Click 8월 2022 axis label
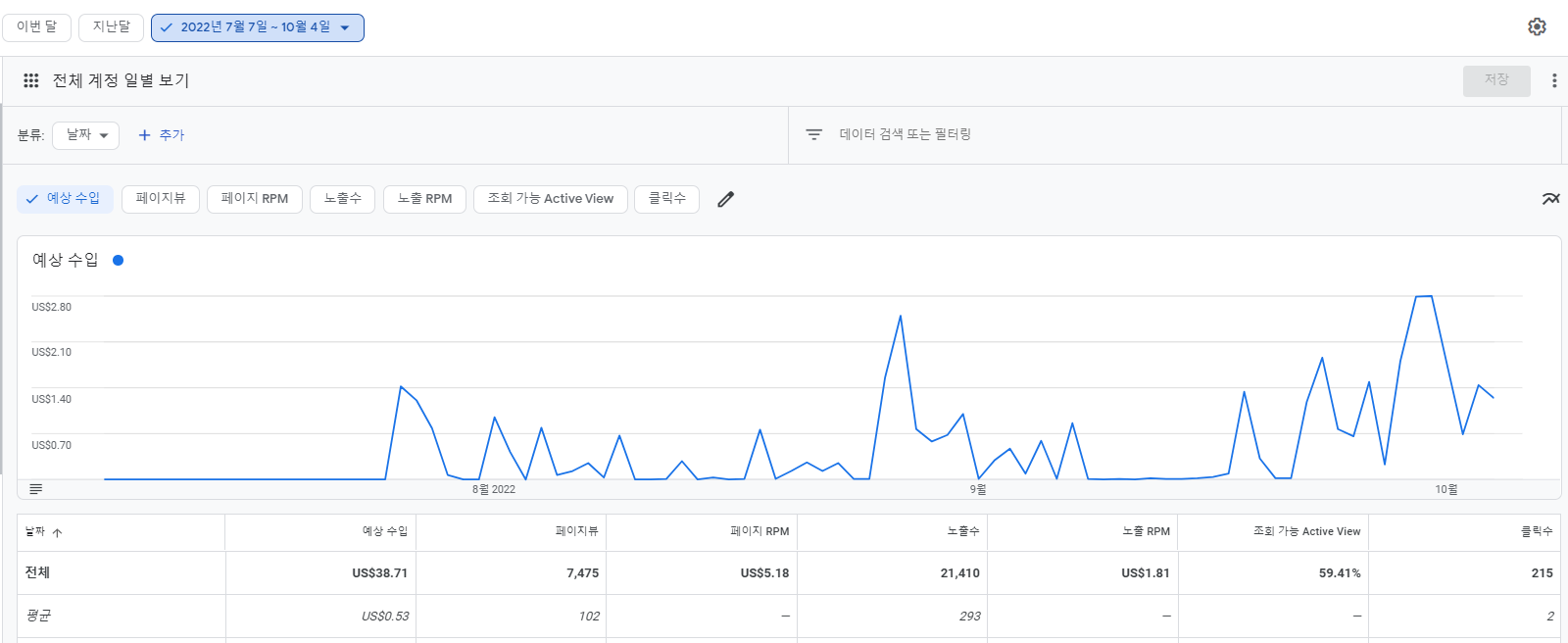1568x643 pixels. tap(494, 489)
